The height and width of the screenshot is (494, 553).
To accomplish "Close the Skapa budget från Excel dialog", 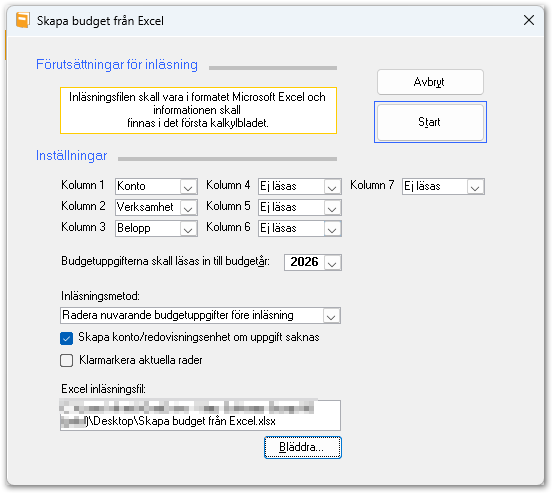I will (529, 20).
